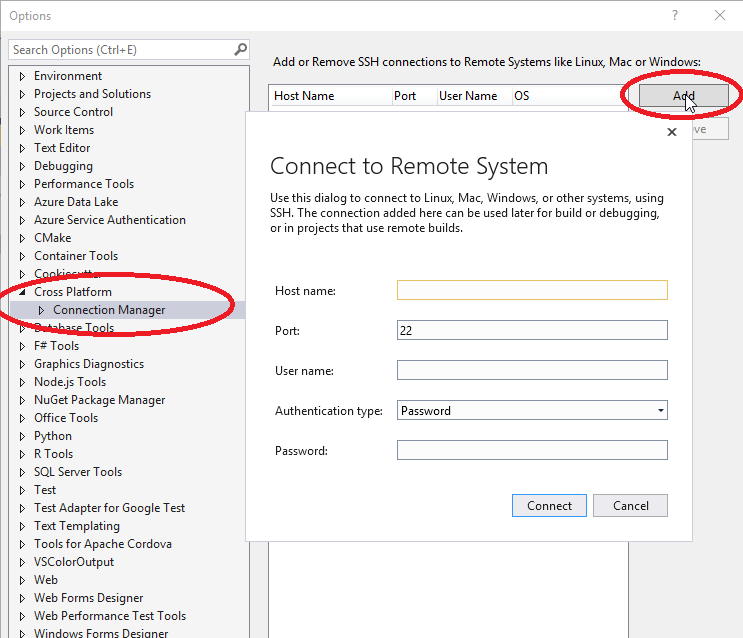The height and width of the screenshot is (638, 743).
Task: Select Web Forms Designer in the tree
Action: (x=89, y=598)
